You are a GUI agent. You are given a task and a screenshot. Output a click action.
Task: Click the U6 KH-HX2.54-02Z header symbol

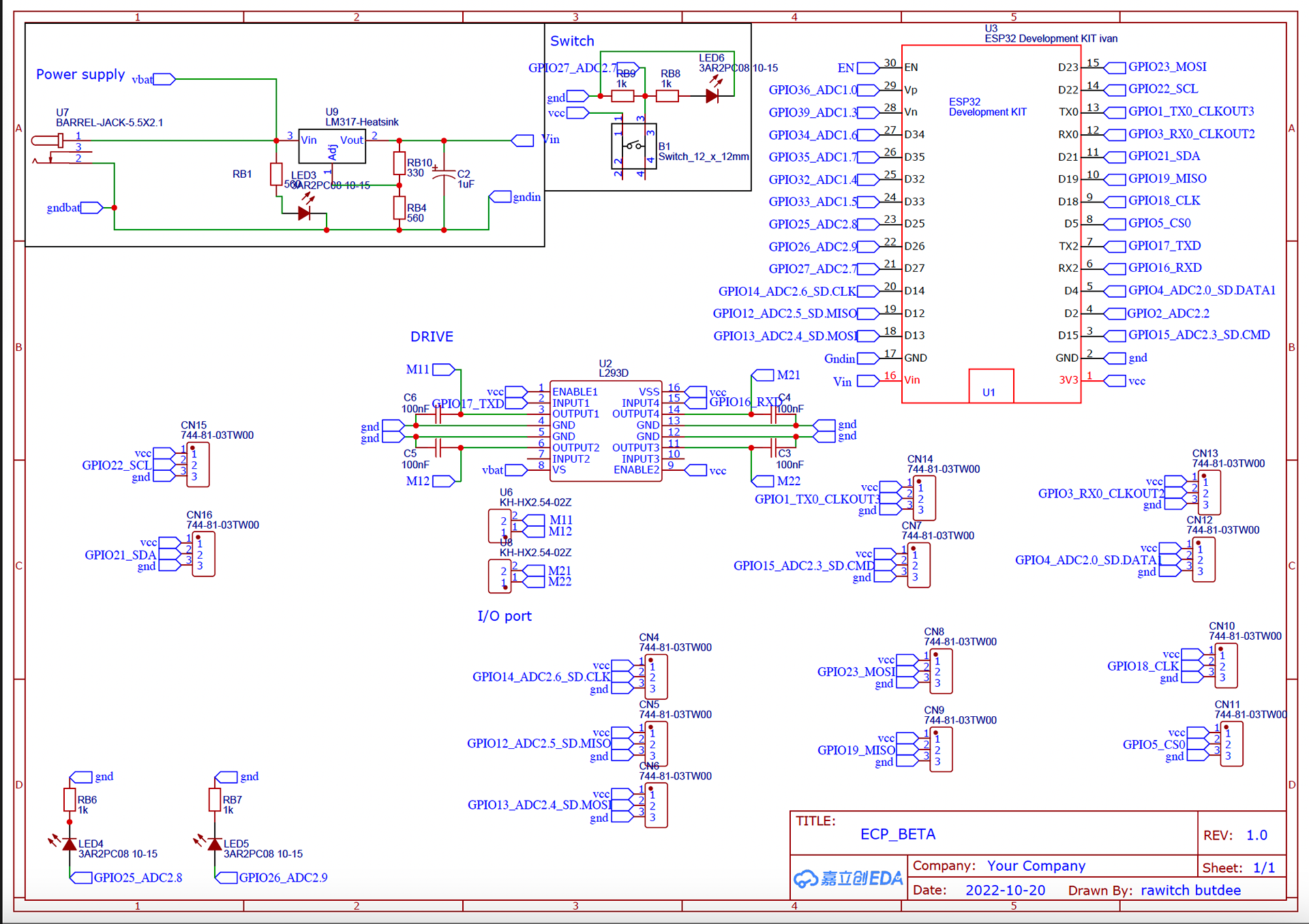click(x=500, y=526)
